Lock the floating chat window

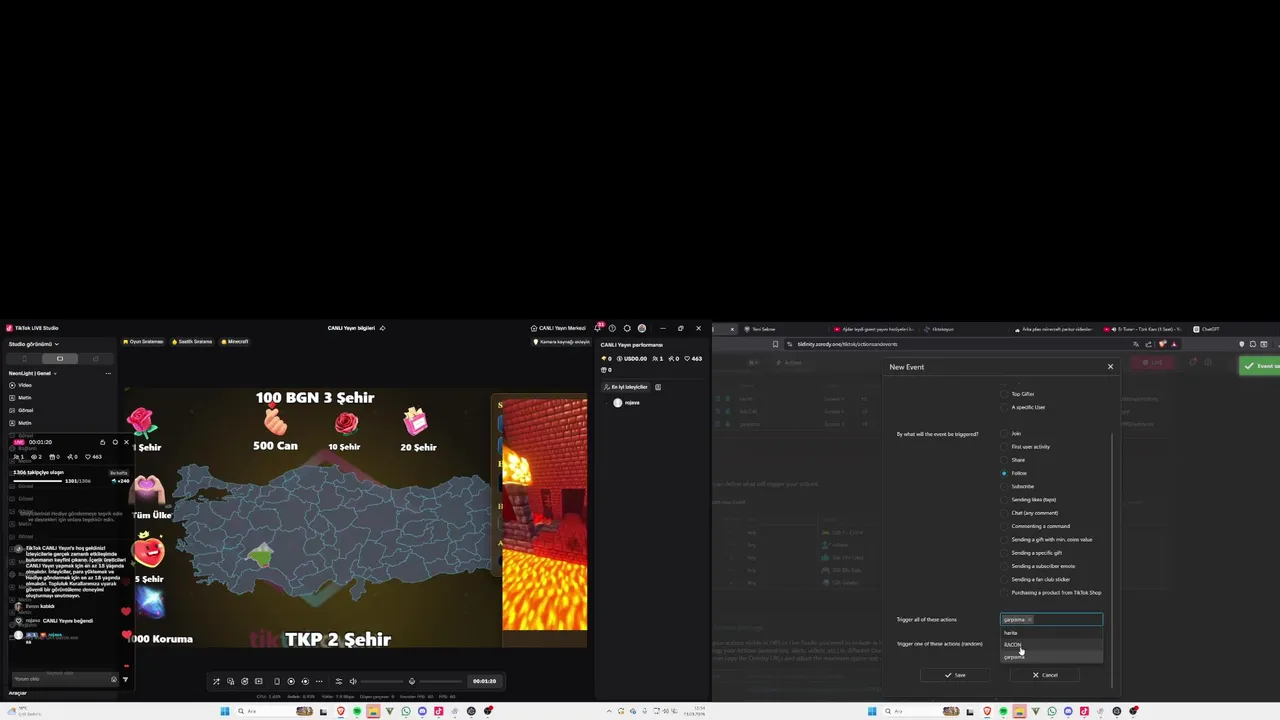(102, 442)
